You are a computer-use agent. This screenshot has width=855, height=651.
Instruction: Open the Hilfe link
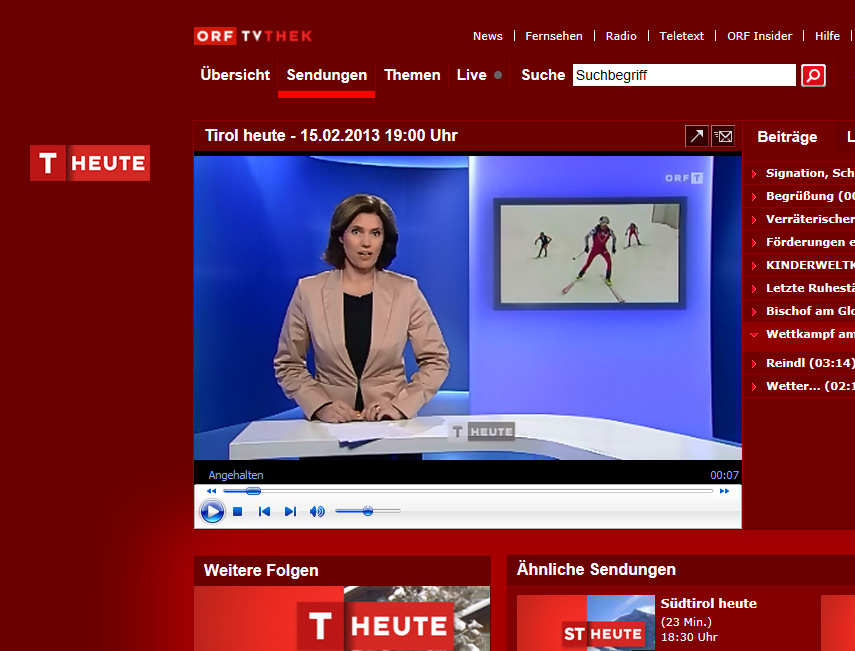coord(827,36)
